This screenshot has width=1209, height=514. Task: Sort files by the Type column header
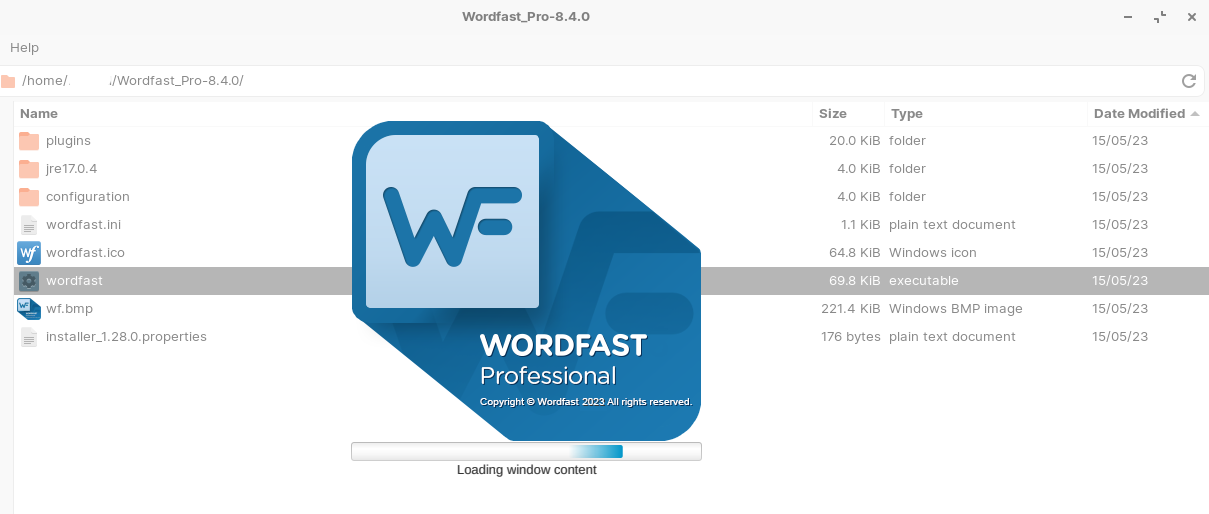[x=906, y=114]
